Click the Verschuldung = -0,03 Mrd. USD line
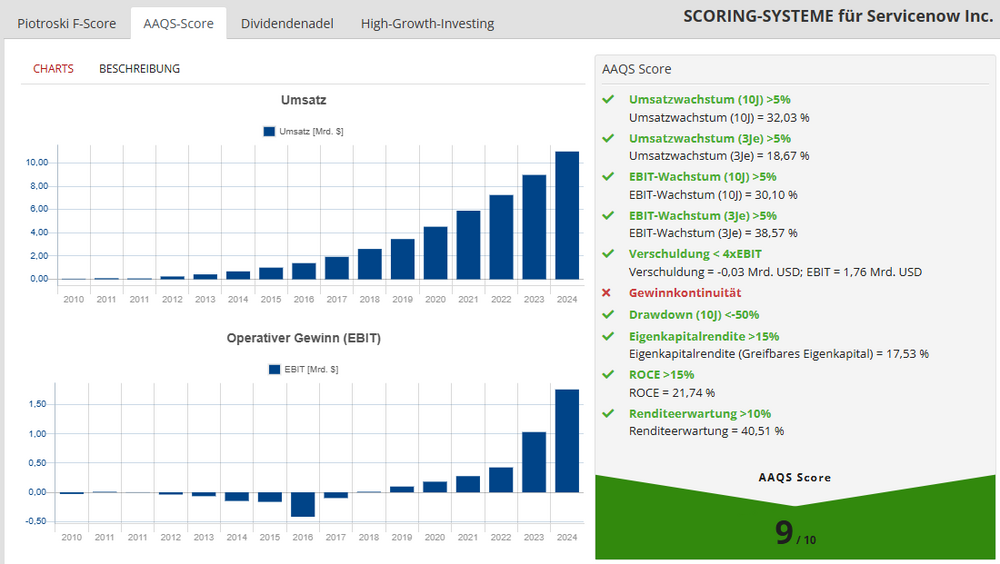The height and width of the screenshot is (564, 1000). click(x=776, y=272)
